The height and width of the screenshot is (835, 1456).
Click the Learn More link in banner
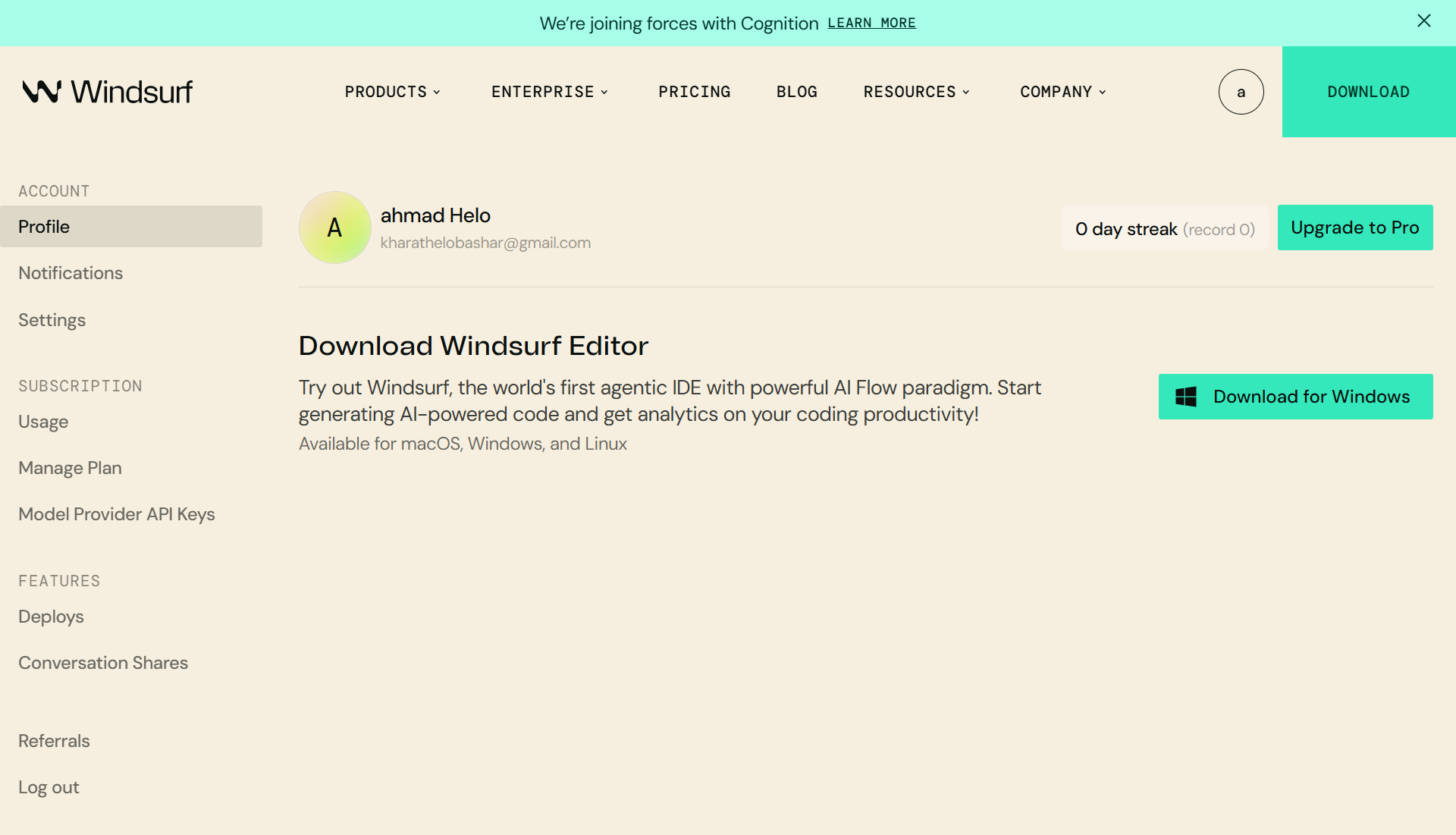871,23
